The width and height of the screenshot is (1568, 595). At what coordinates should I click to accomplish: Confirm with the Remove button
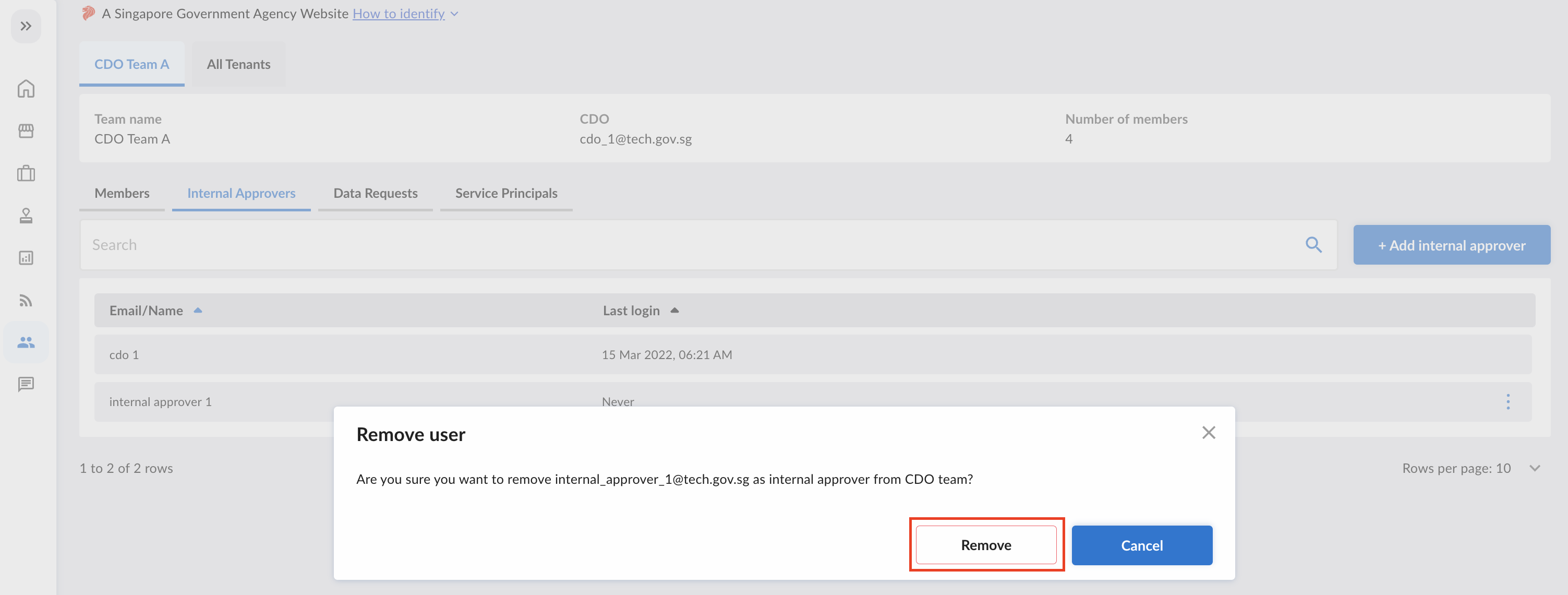click(986, 545)
